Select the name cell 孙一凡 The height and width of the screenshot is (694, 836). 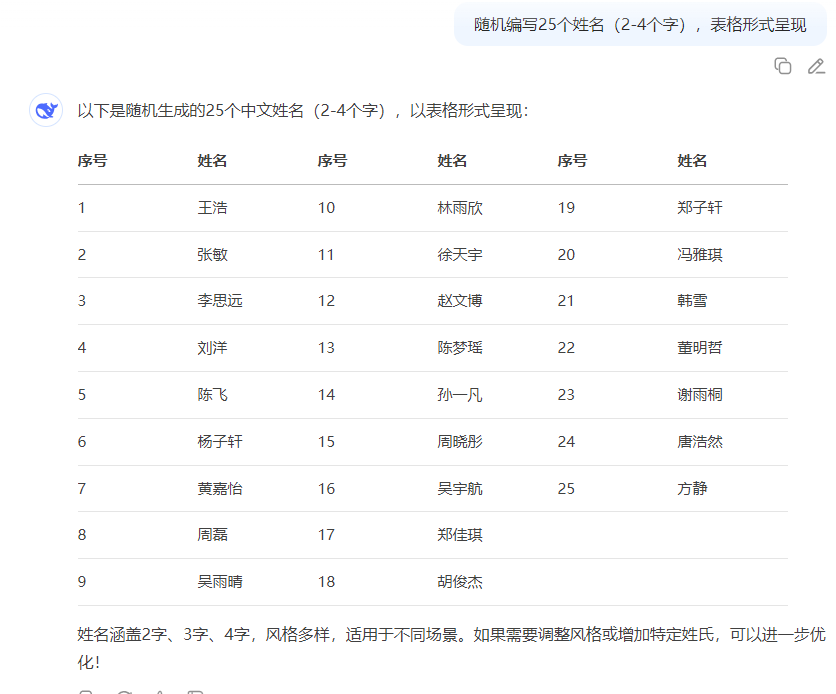click(x=460, y=395)
